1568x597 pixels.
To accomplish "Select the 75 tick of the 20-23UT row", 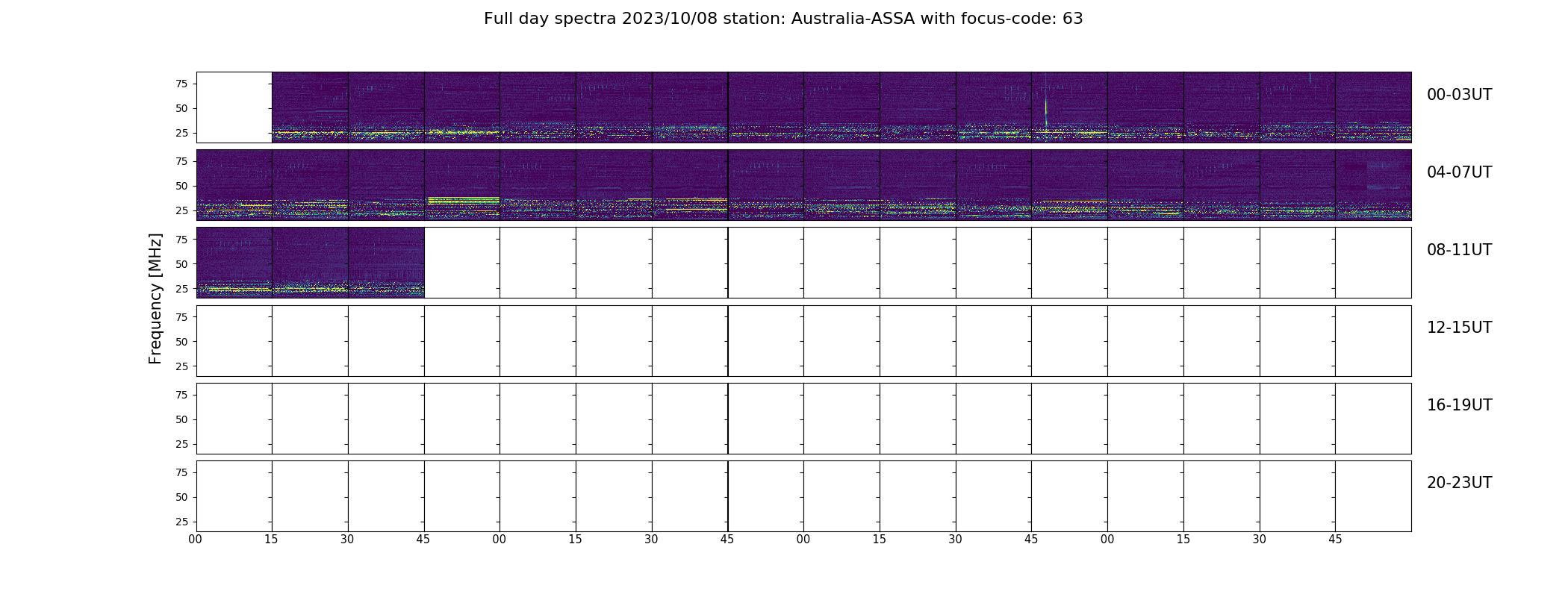I will (x=181, y=472).
